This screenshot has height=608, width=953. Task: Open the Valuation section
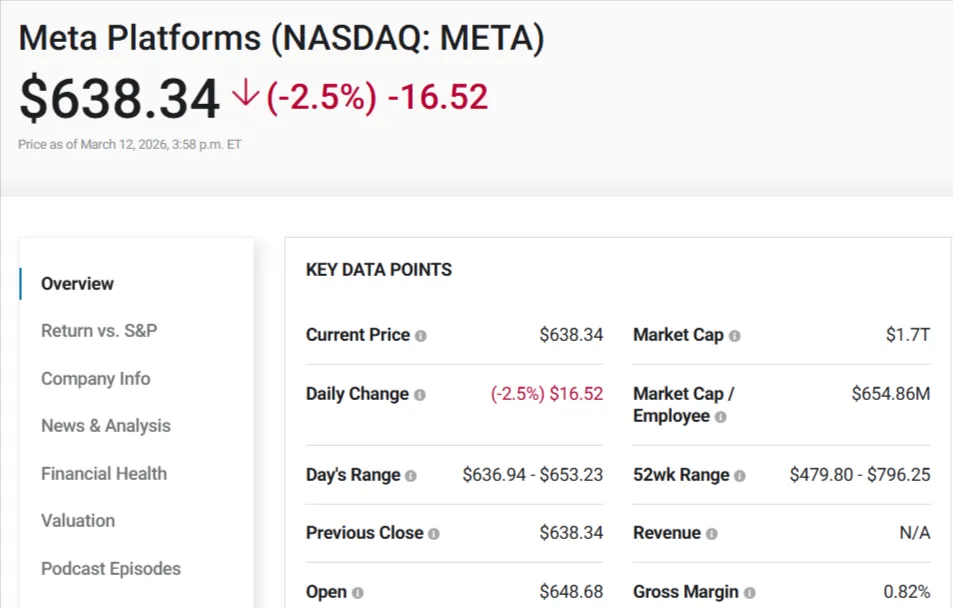78,520
